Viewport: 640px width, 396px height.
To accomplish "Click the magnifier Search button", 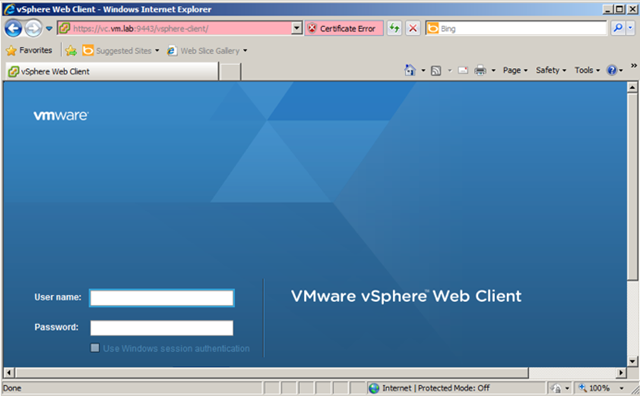I will click(618, 28).
